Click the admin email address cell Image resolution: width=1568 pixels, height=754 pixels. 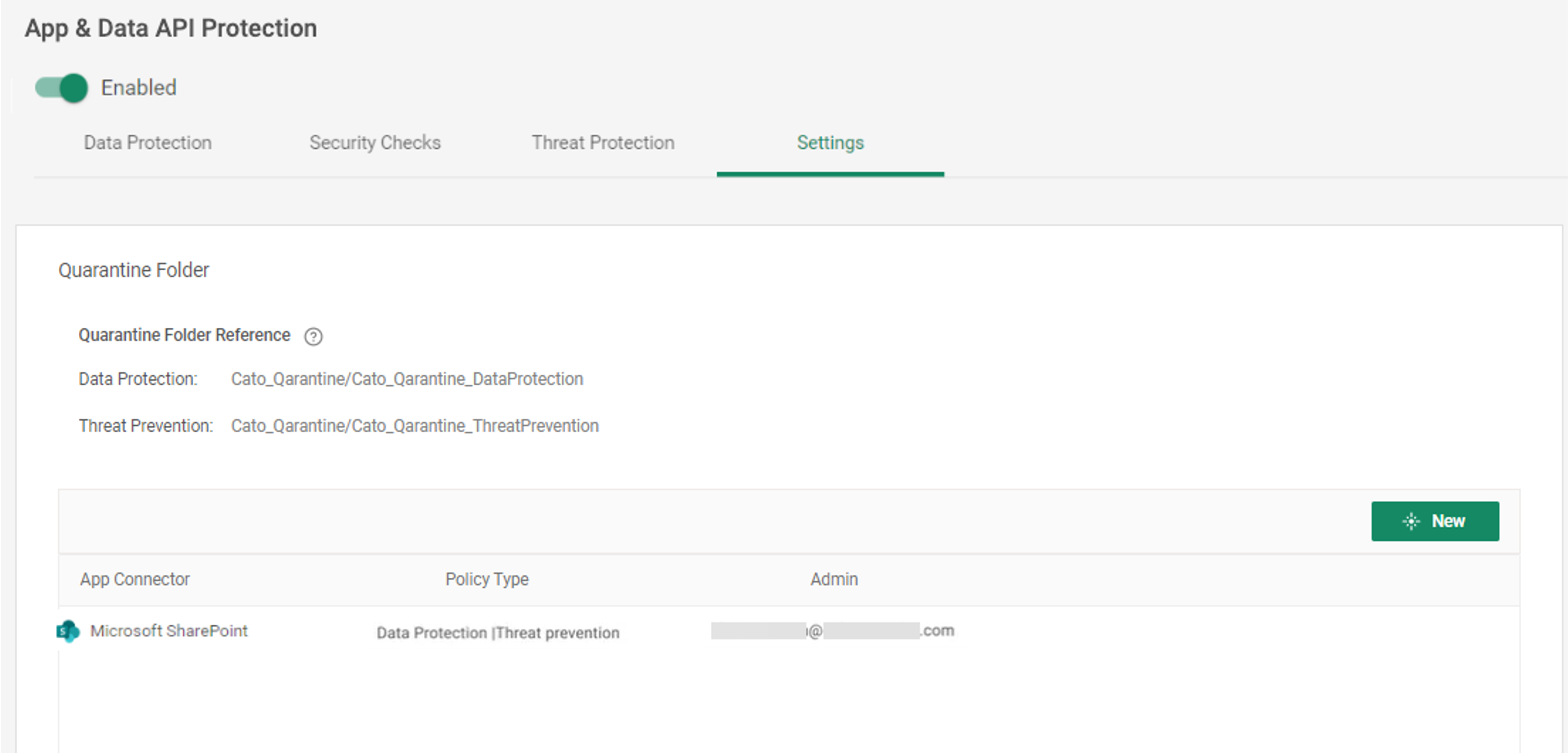pyautogui.click(x=833, y=631)
